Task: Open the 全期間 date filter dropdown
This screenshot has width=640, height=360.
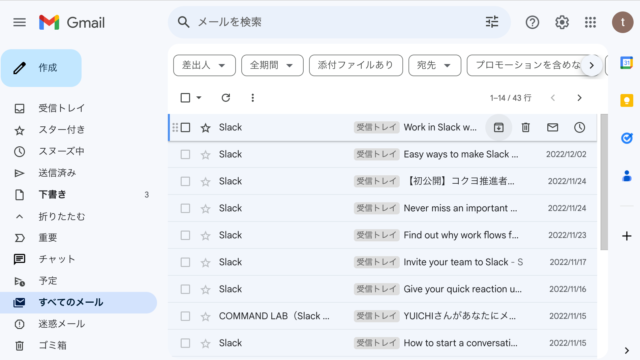Action: (272, 65)
